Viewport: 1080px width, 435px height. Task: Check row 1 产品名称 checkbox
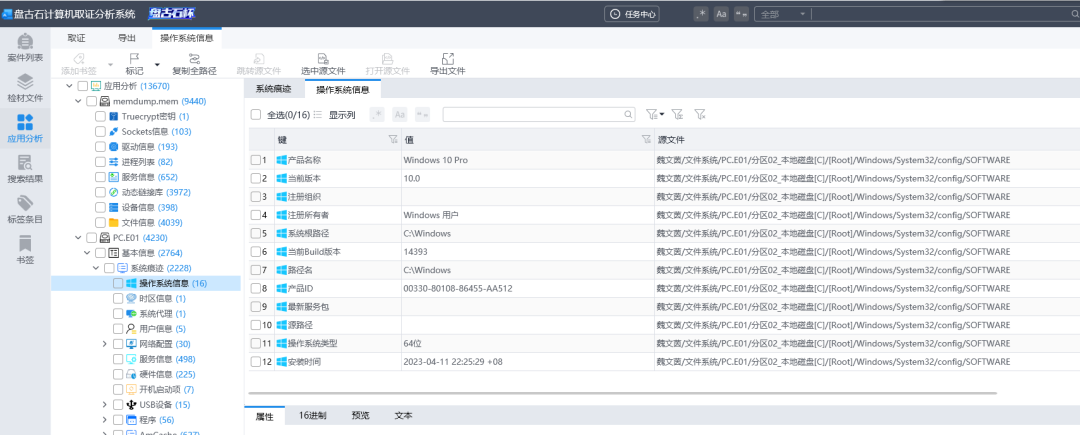coord(256,160)
